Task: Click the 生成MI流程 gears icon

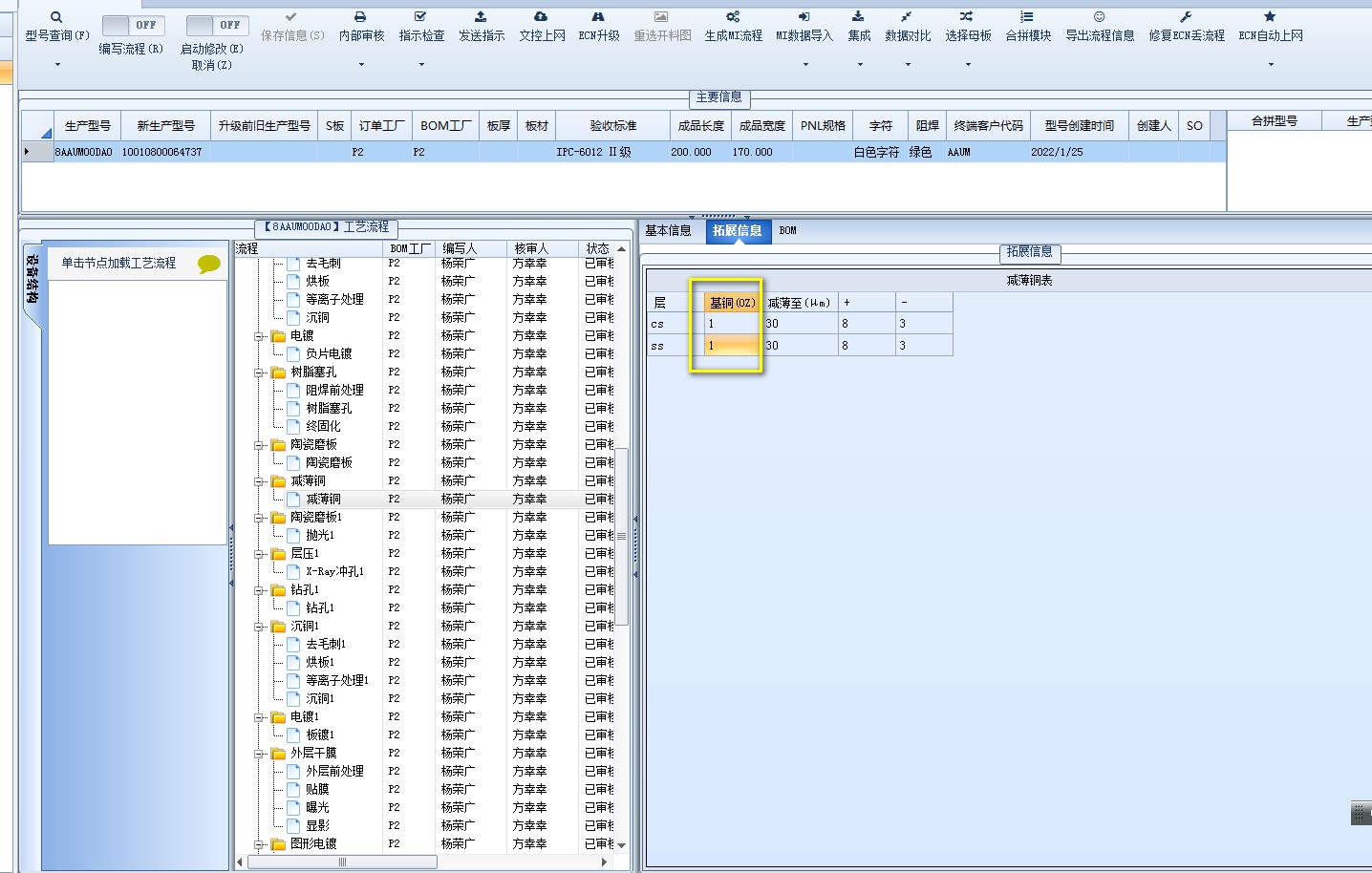Action: (x=733, y=17)
